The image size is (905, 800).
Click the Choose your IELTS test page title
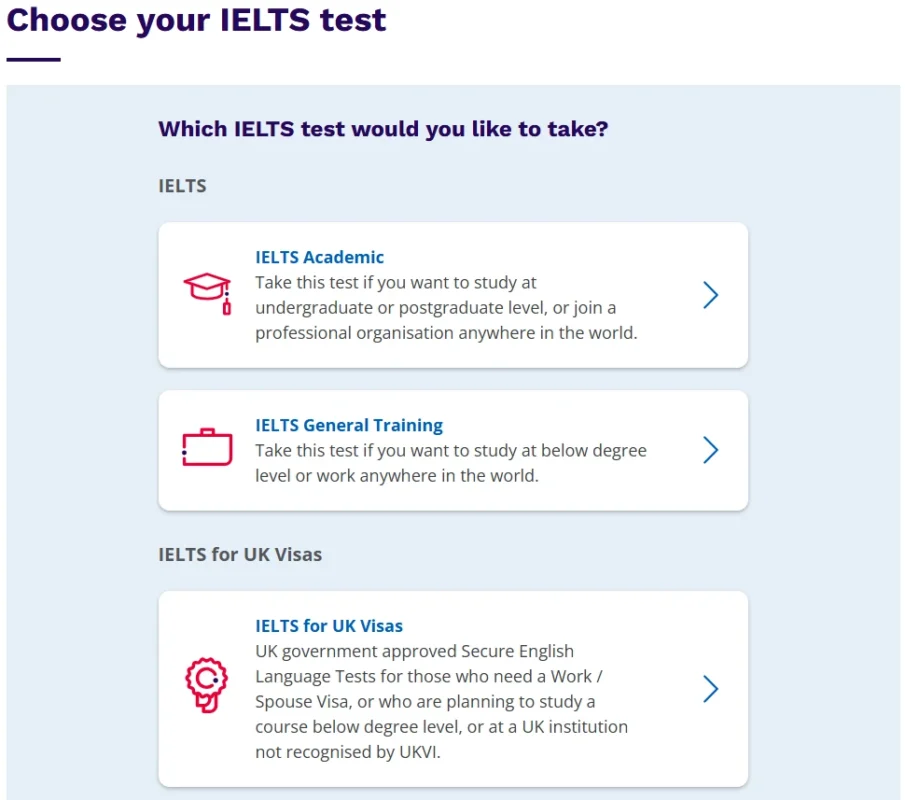[x=196, y=20]
